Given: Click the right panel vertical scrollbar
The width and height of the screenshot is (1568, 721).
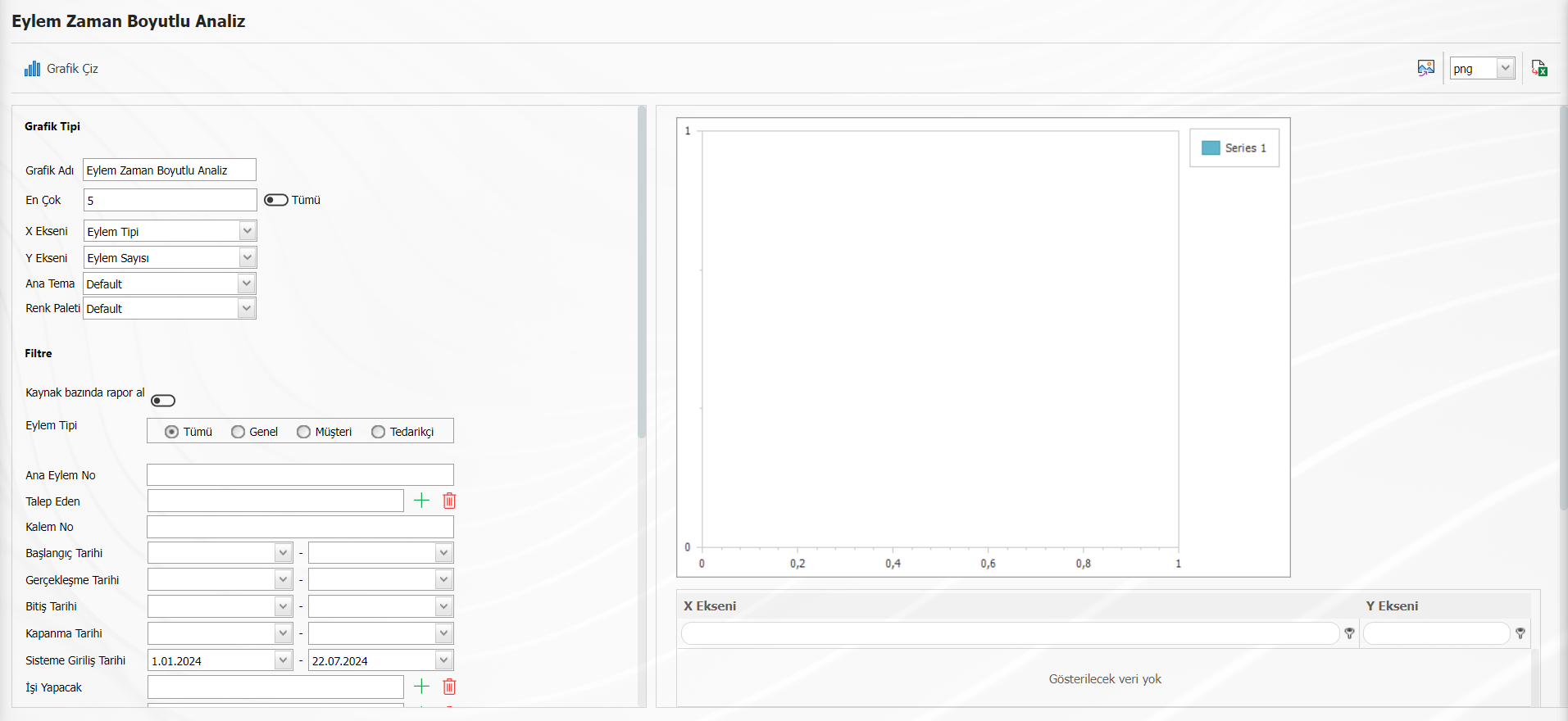Looking at the screenshot, I should 1563,308.
